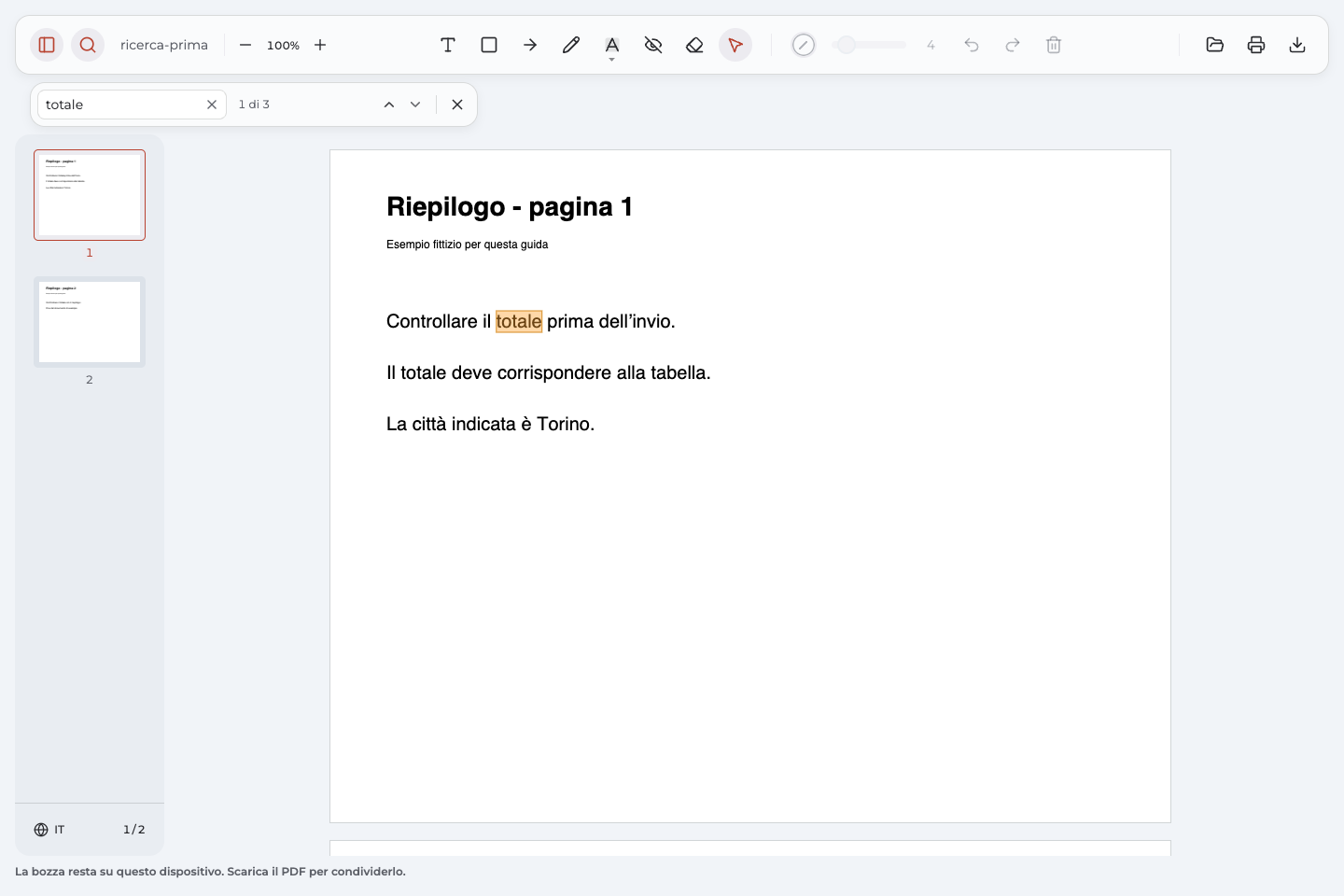Click the 1 di 3 result counter
Viewport: 1344px width, 896px height.
(x=254, y=105)
